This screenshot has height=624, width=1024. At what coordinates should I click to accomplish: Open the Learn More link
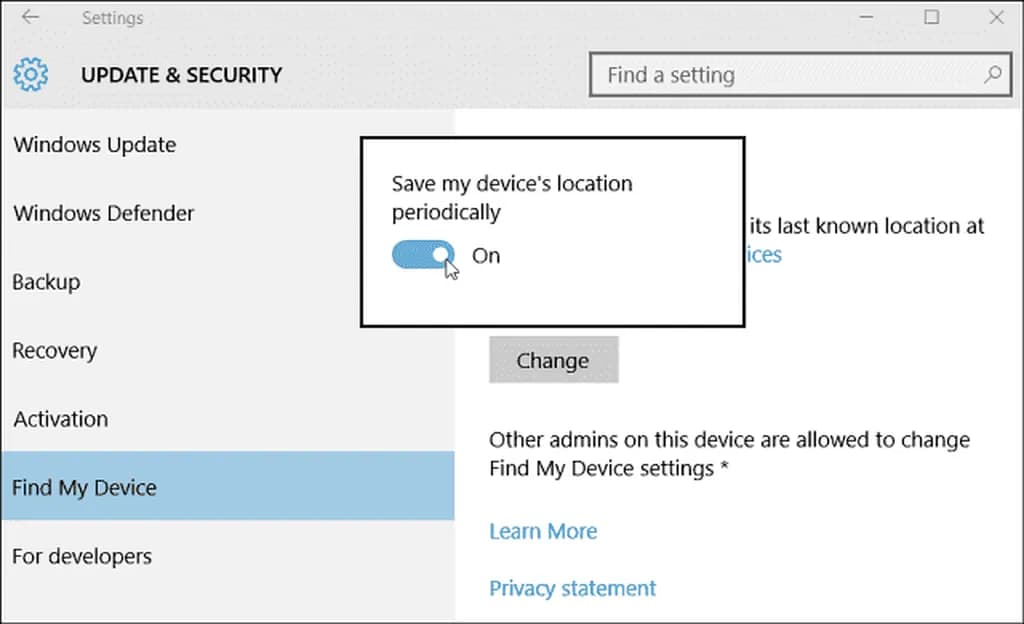pos(543,531)
